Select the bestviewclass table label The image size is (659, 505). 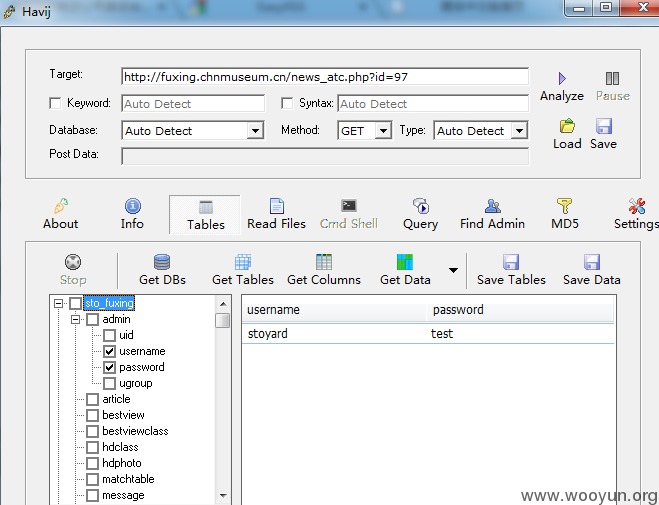pyautogui.click(x=135, y=431)
